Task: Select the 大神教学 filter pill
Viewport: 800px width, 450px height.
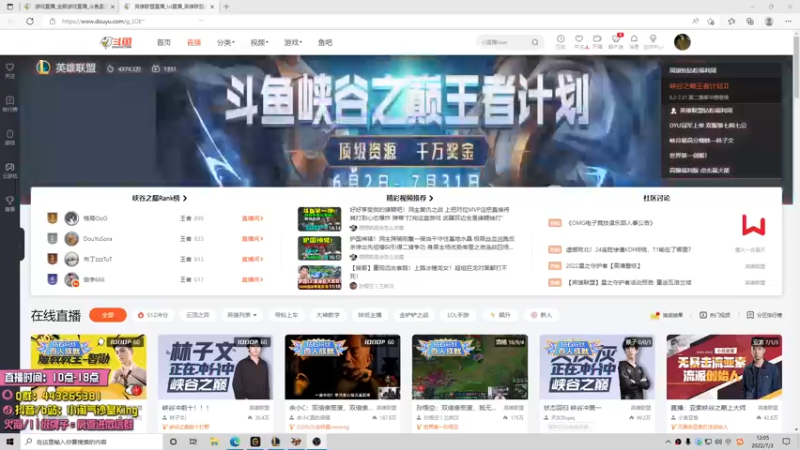Action: point(328,315)
